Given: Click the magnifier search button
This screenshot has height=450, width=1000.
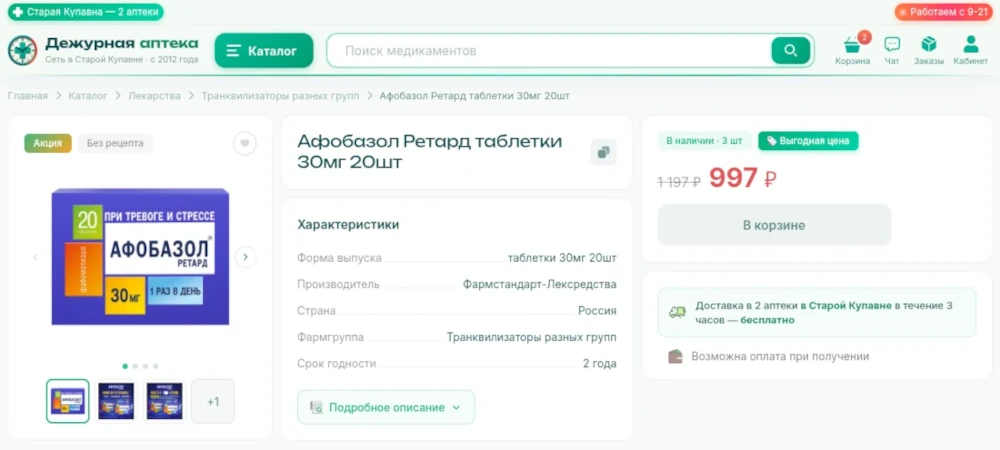Looking at the screenshot, I should pyautogui.click(x=790, y=50).
